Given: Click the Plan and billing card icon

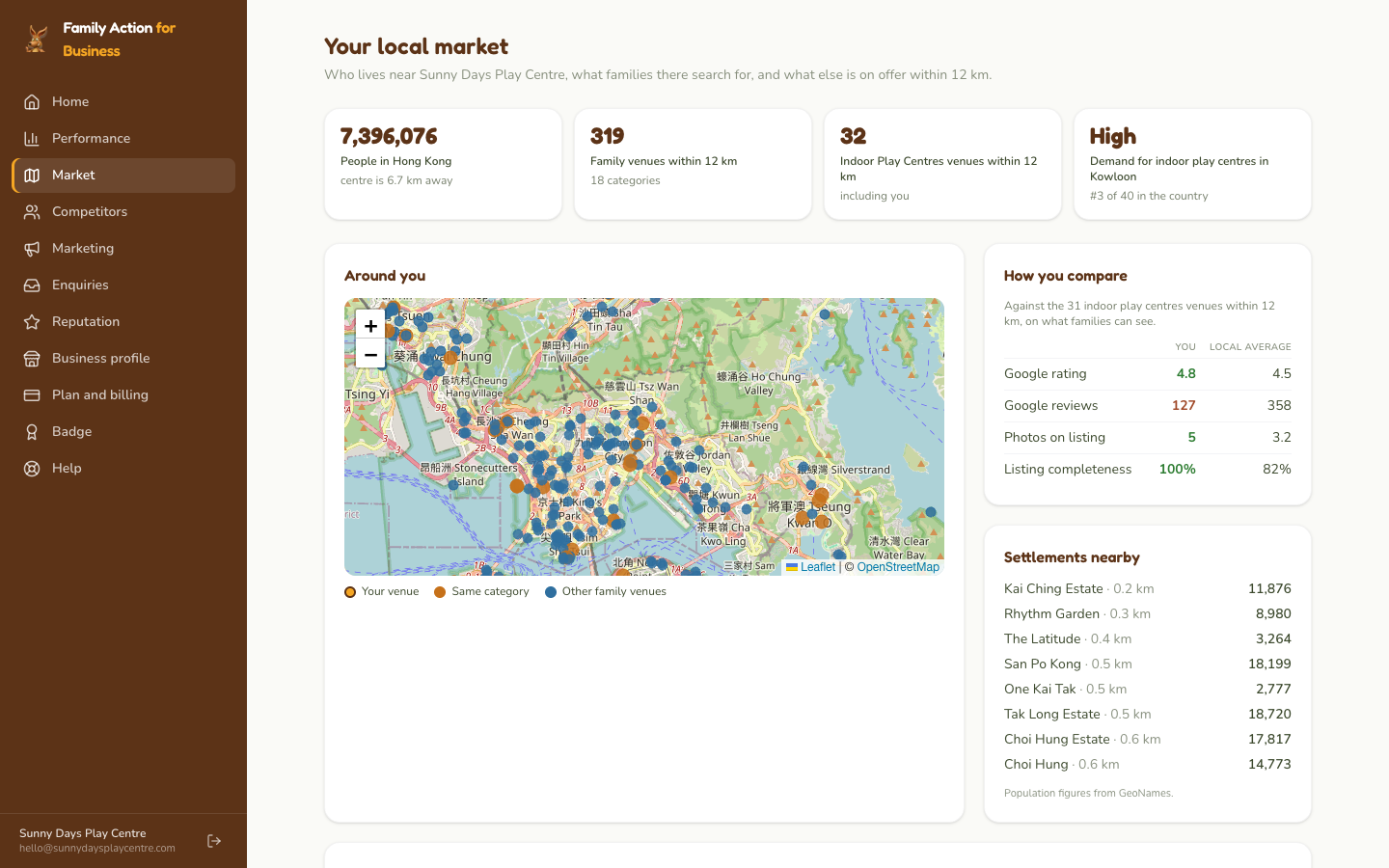Looking at the screenshot, I should tap(32, 394).
